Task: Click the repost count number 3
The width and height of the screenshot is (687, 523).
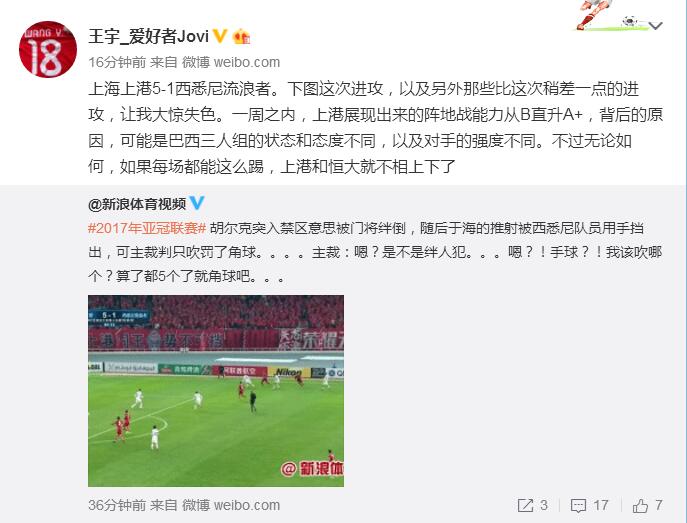Action: pos(544,505)
